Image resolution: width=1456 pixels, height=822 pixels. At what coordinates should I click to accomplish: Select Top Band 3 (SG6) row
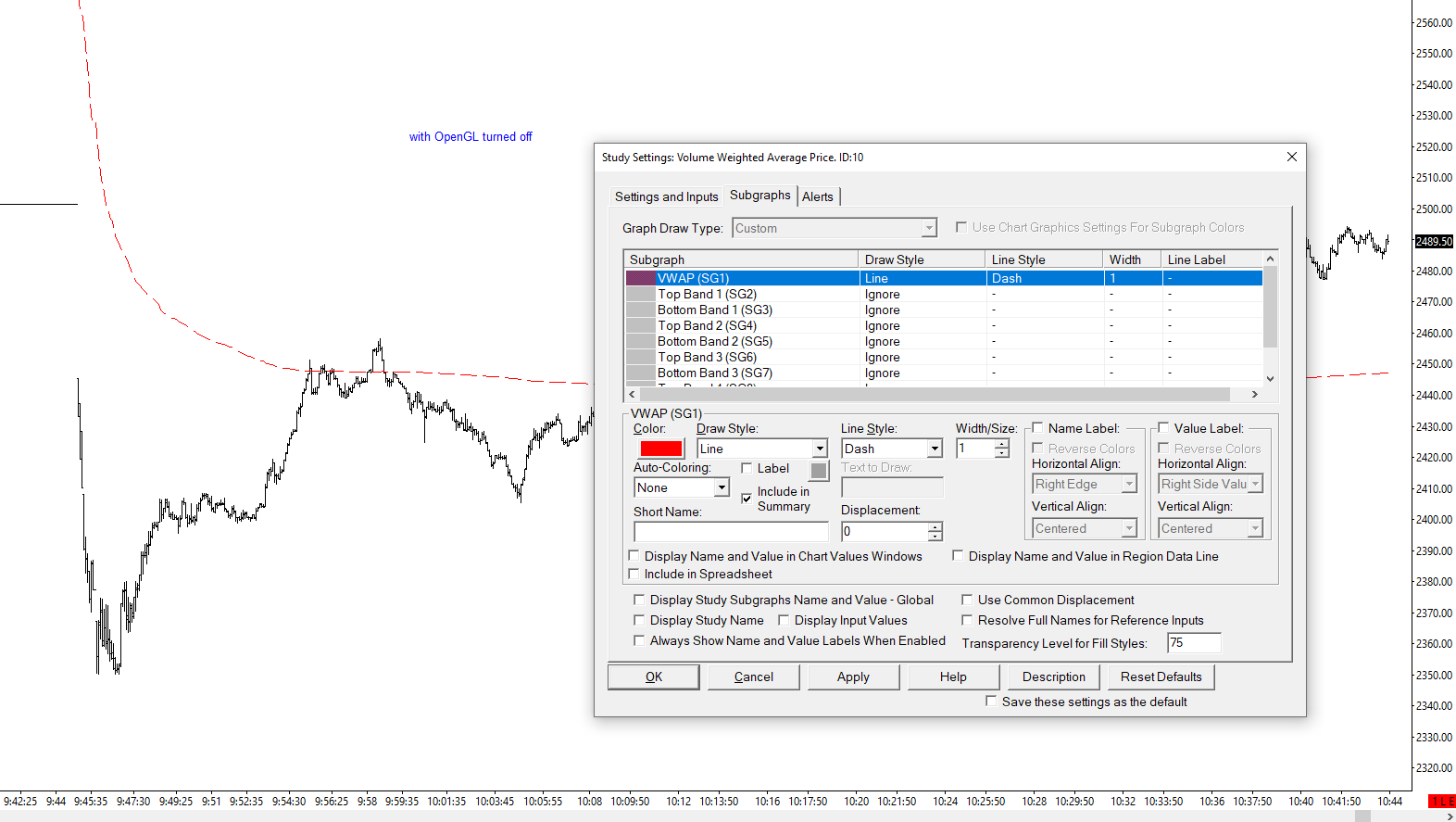(944, 357)
